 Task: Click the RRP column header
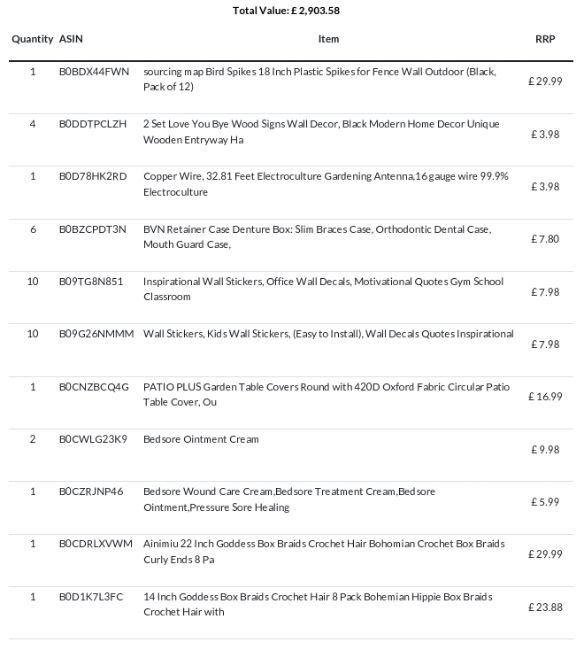[545, 39]
